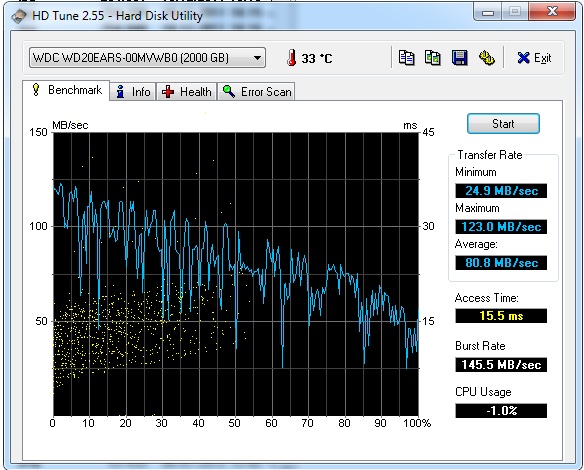
Task: Open the Error Scan tab
Action: pyautogui.click(x=256, y=92)
